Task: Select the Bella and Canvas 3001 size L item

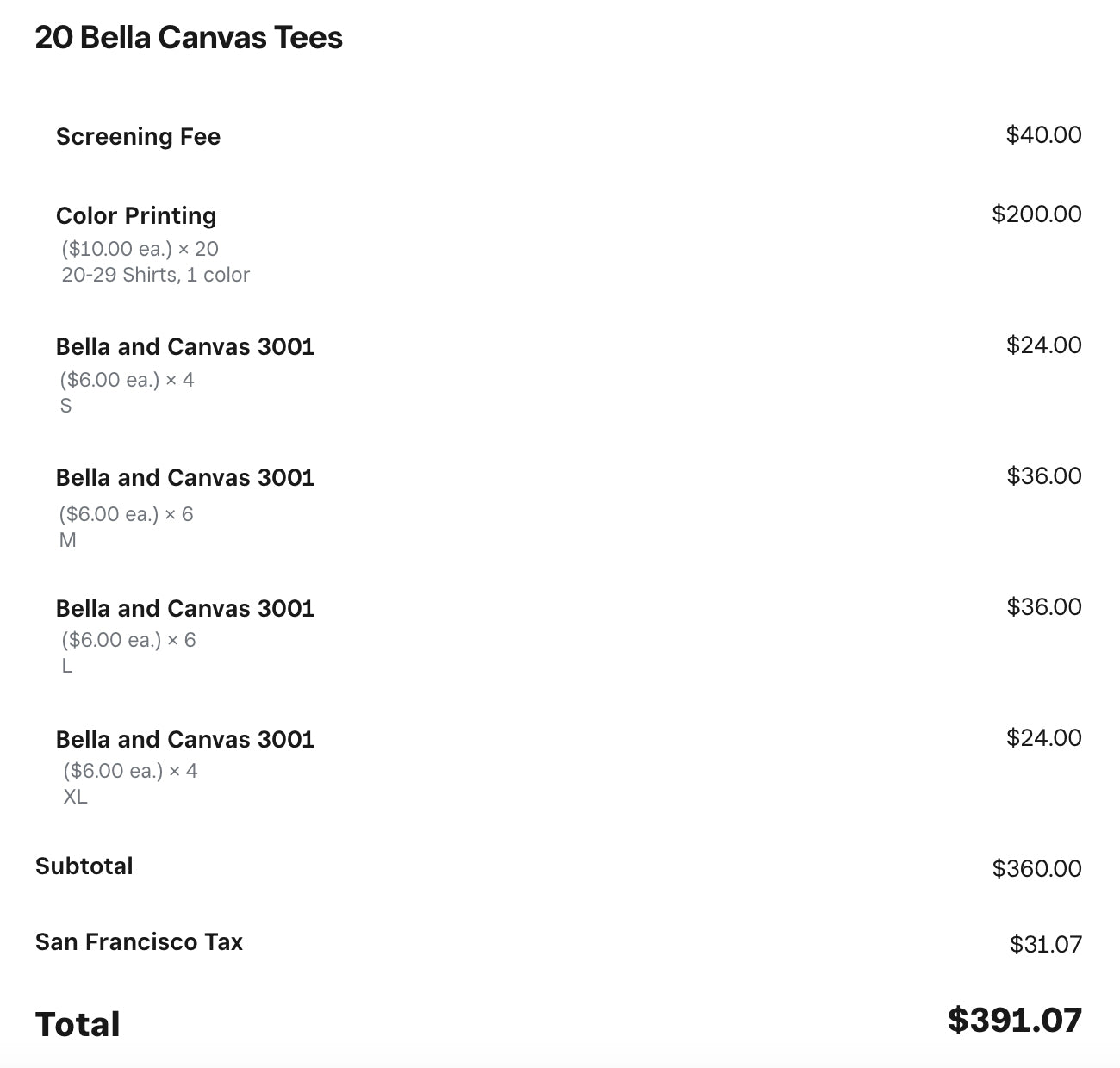Action: coord(185,608)
